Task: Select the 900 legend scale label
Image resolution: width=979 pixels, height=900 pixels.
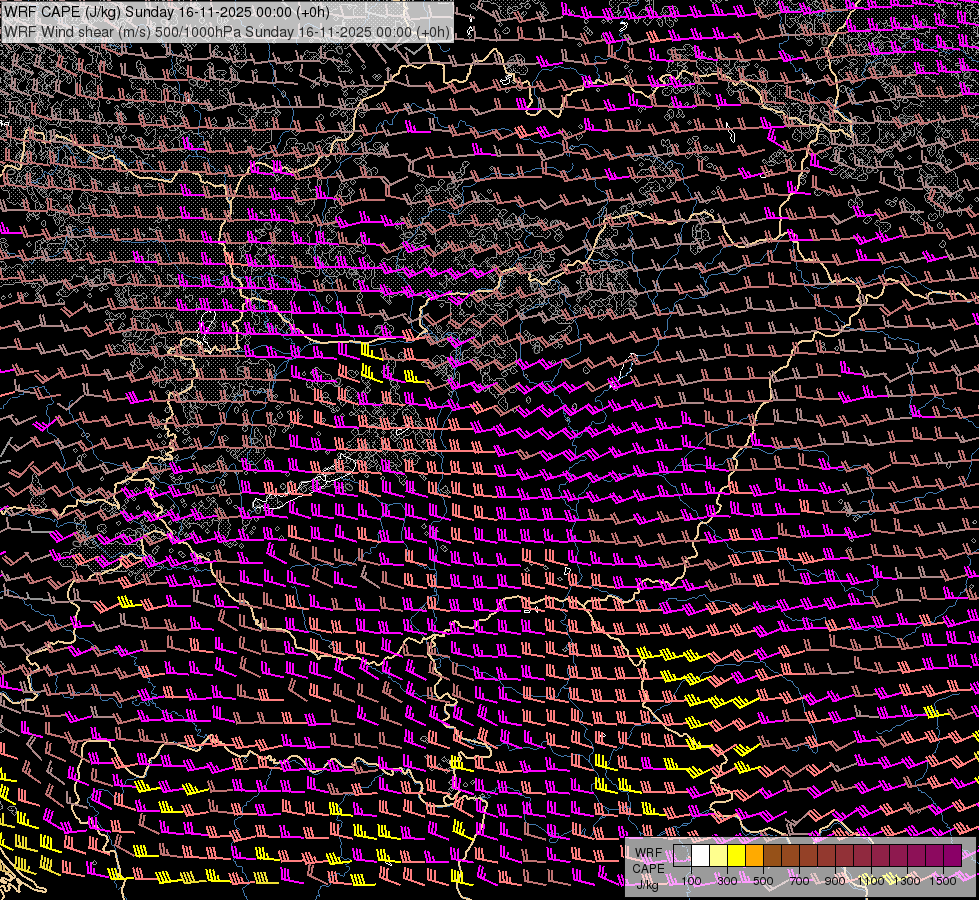Action: pos(835,881)
